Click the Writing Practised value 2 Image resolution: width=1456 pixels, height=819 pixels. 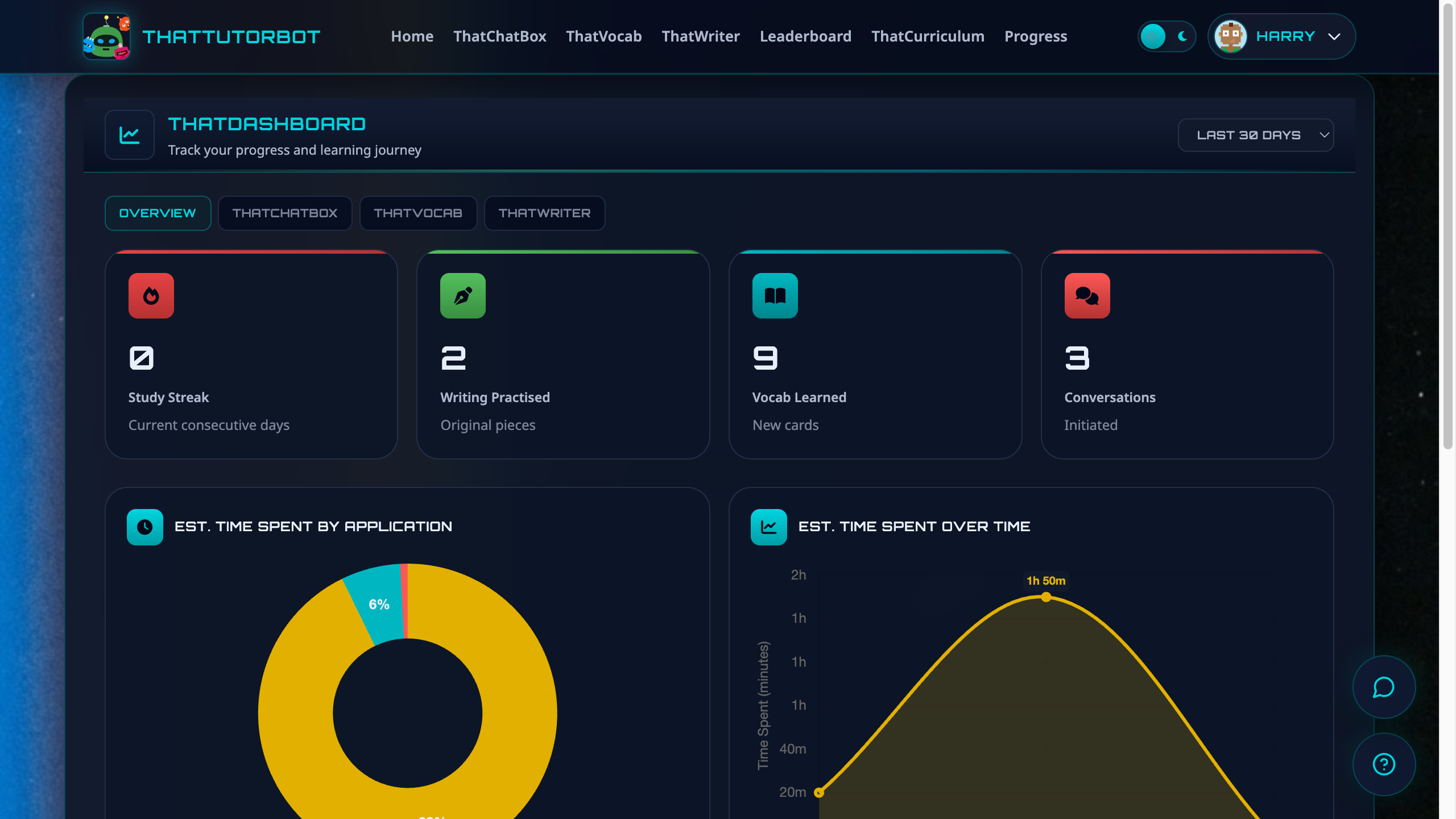[453, 358]
